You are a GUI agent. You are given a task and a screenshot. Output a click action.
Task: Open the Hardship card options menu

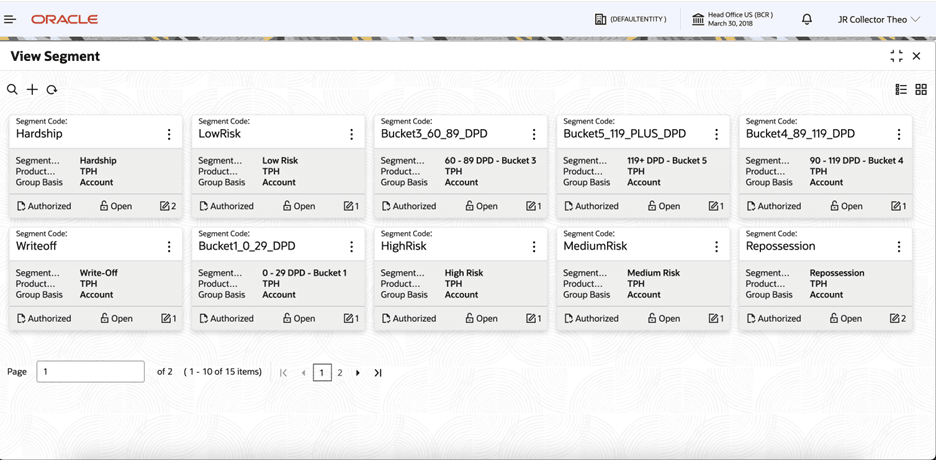169,134
